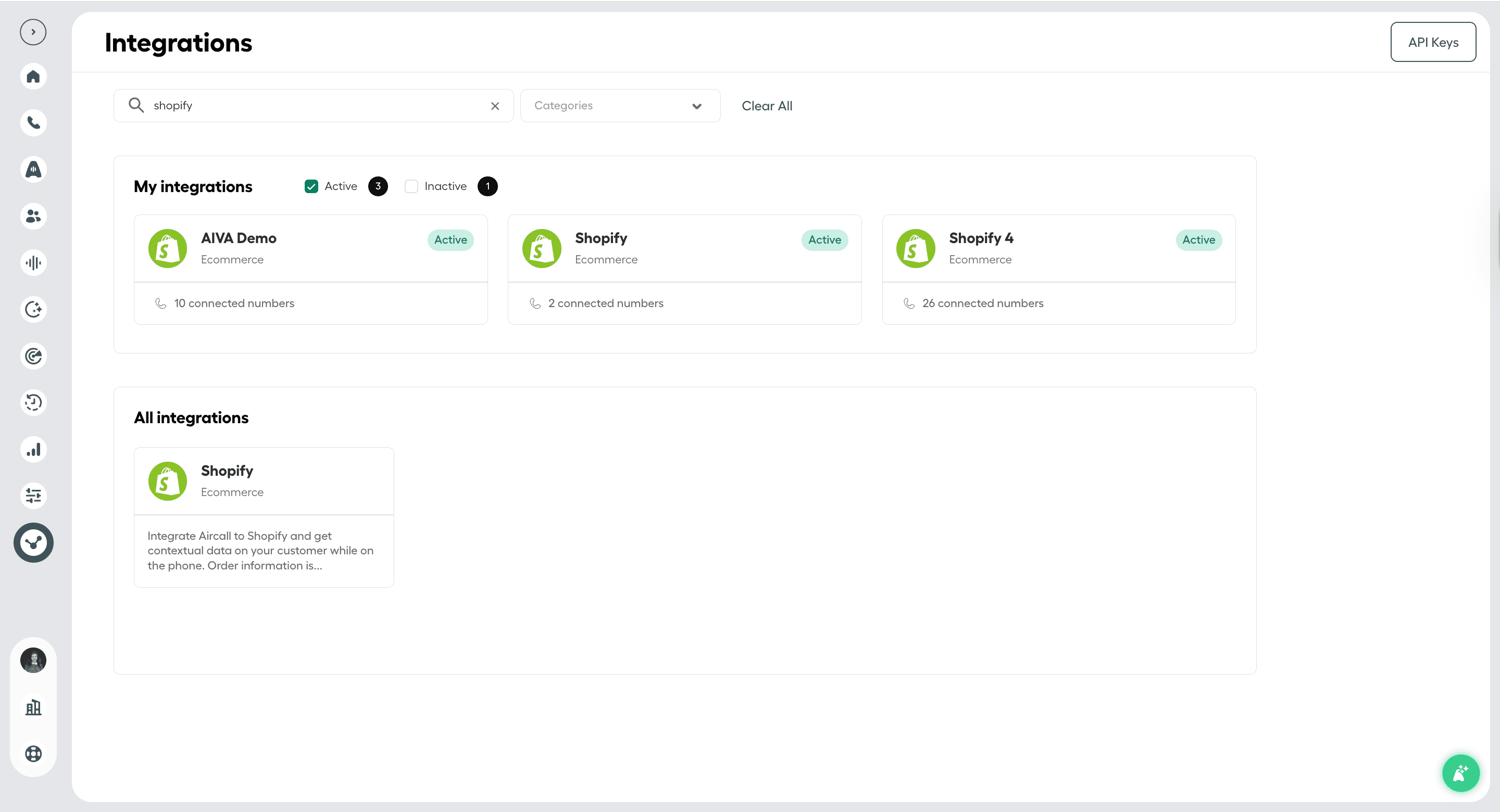Click the AIVA Demo Shopify logo
The image size is (1500, 812).
point(168,249)
